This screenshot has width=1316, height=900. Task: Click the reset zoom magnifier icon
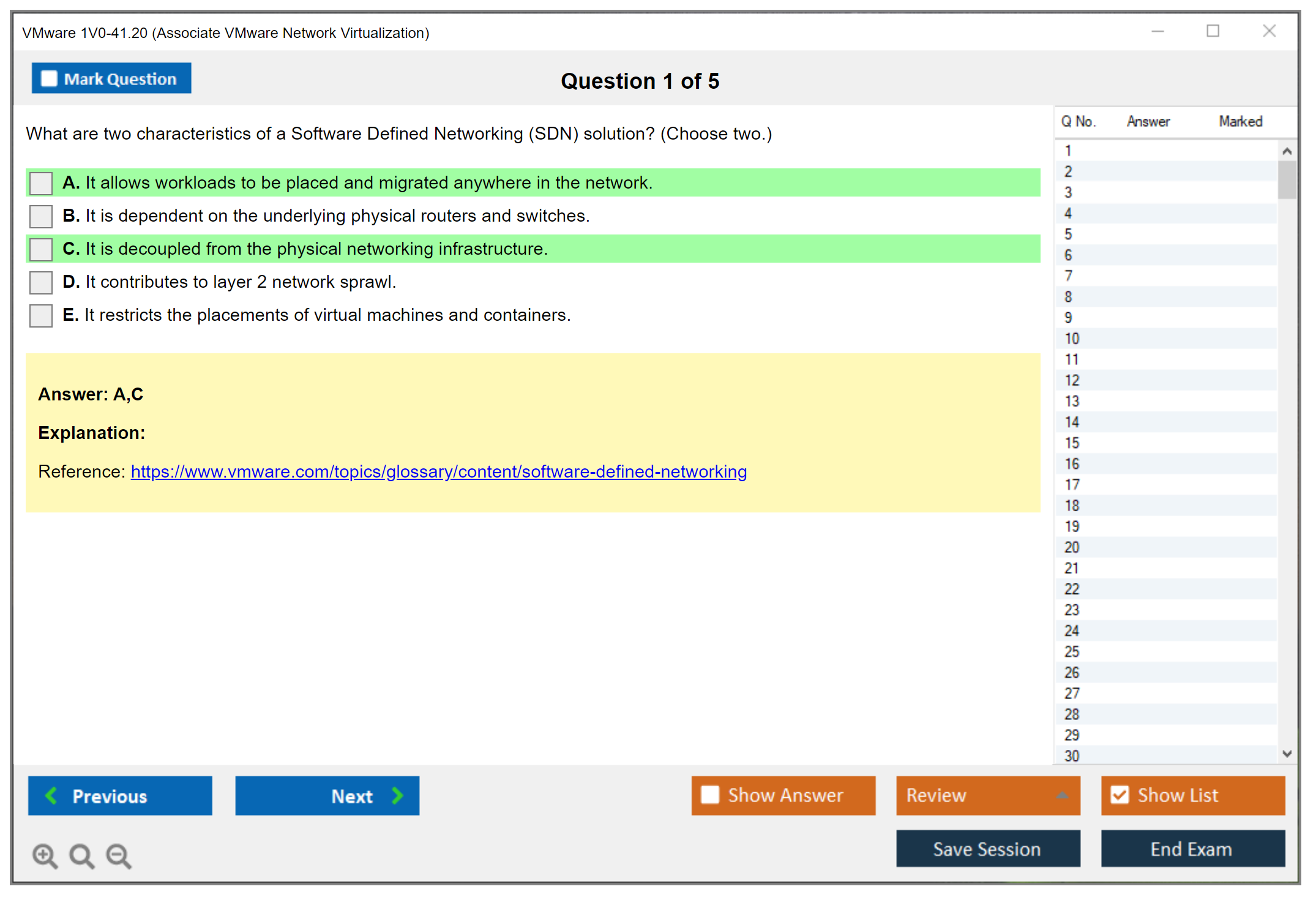[x=81, y=855]
